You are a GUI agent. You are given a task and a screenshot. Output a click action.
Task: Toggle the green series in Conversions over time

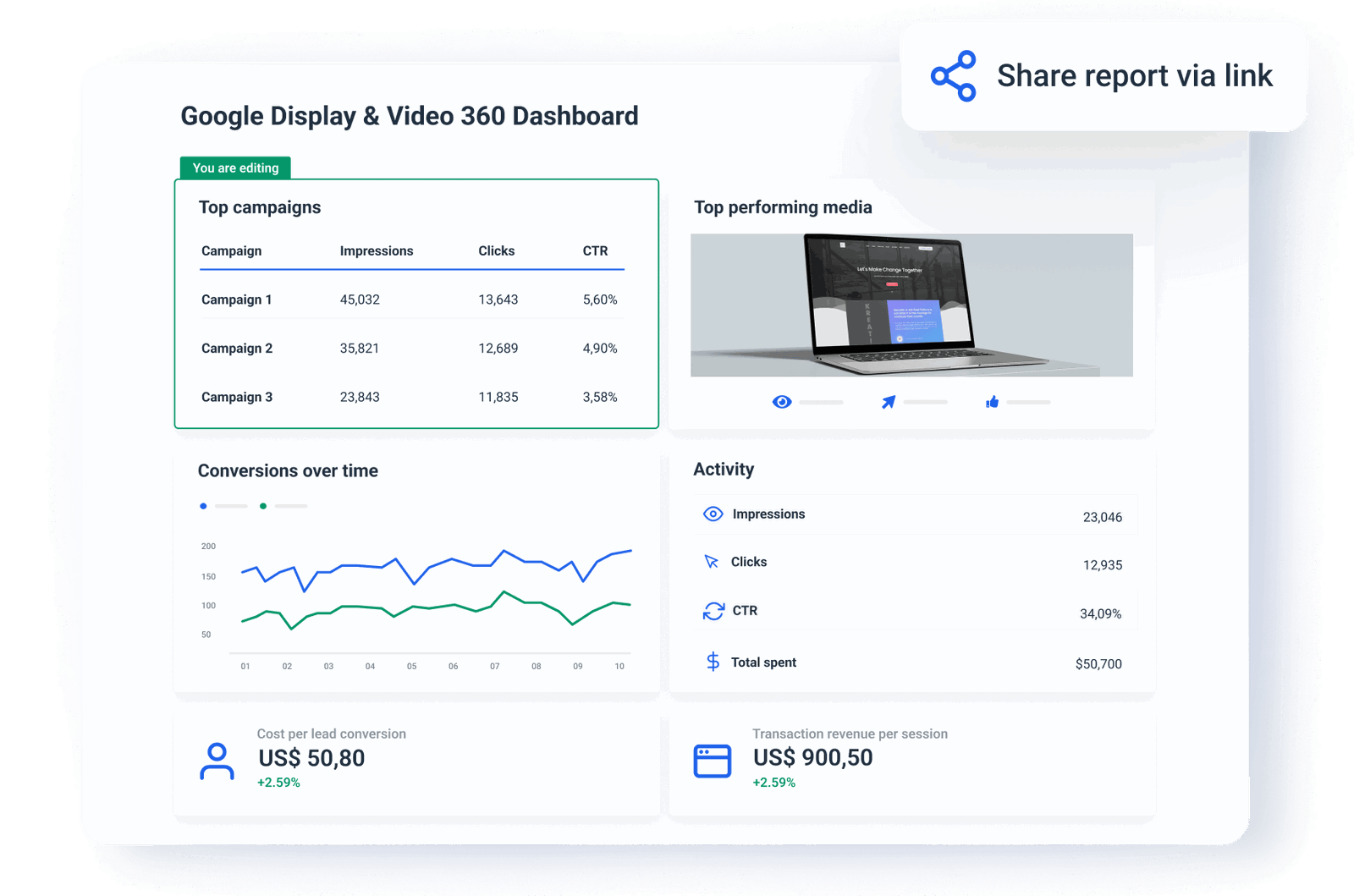[x=263, y=506]
